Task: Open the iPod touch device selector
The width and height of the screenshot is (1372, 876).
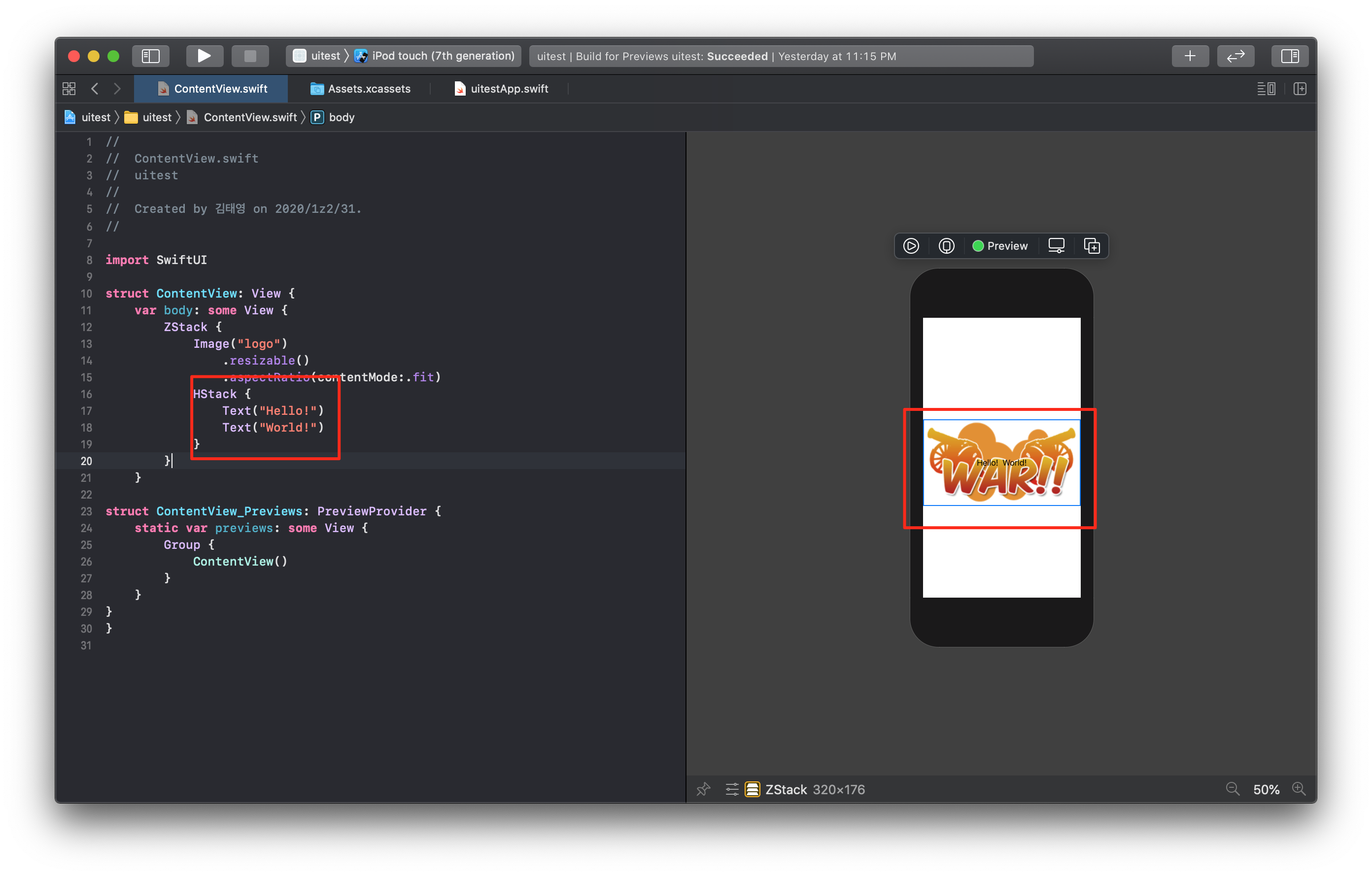Action: click(442, 56)
